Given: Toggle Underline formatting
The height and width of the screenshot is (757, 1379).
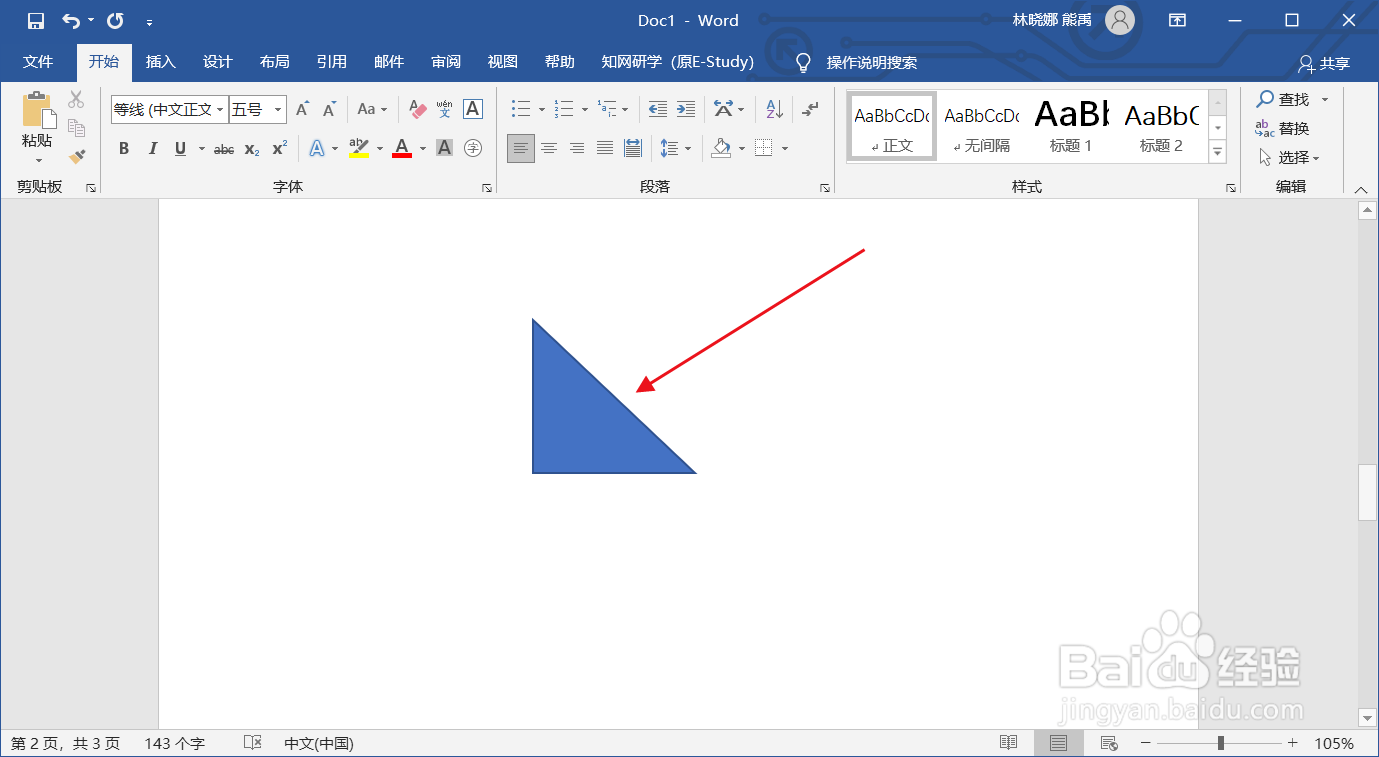Looking at the screenshot, I should 180,149.
